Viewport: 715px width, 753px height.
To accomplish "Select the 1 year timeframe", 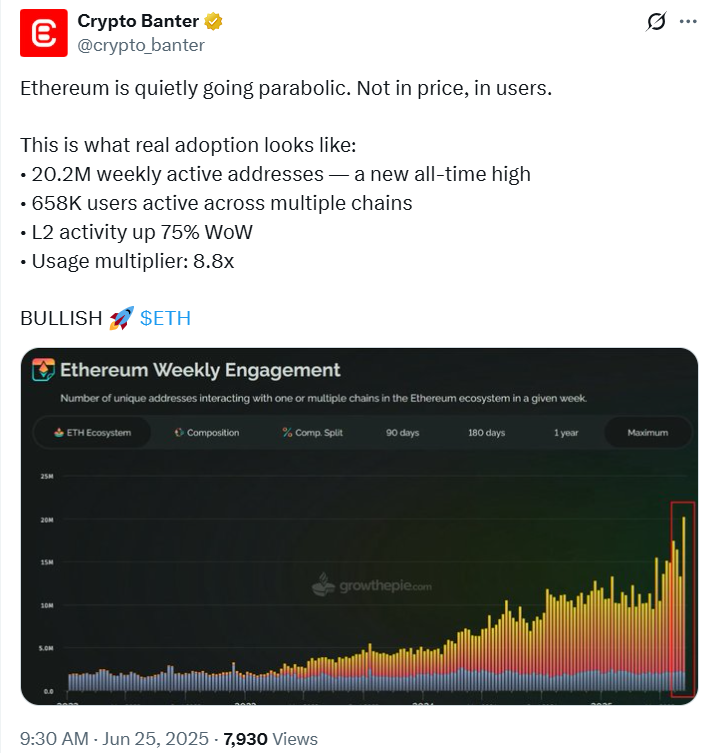I will pos(566,433).
